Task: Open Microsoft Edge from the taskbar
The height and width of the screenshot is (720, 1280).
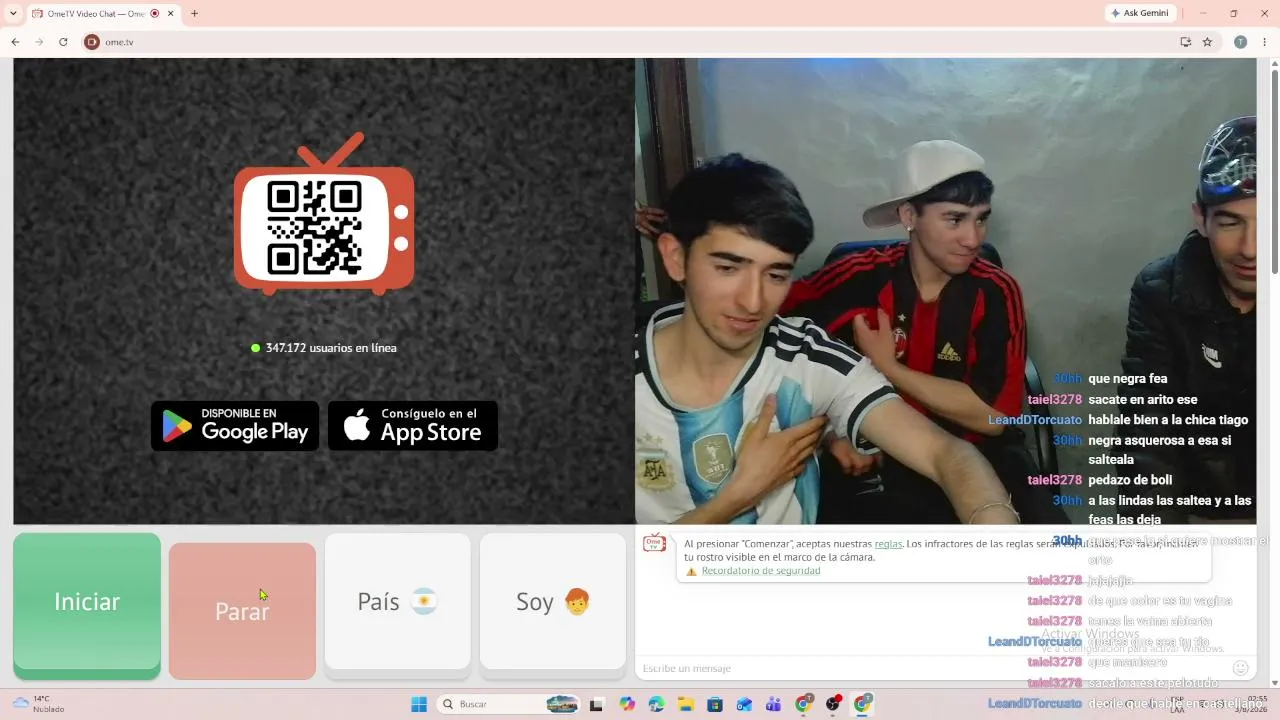Action: (656, 704)
